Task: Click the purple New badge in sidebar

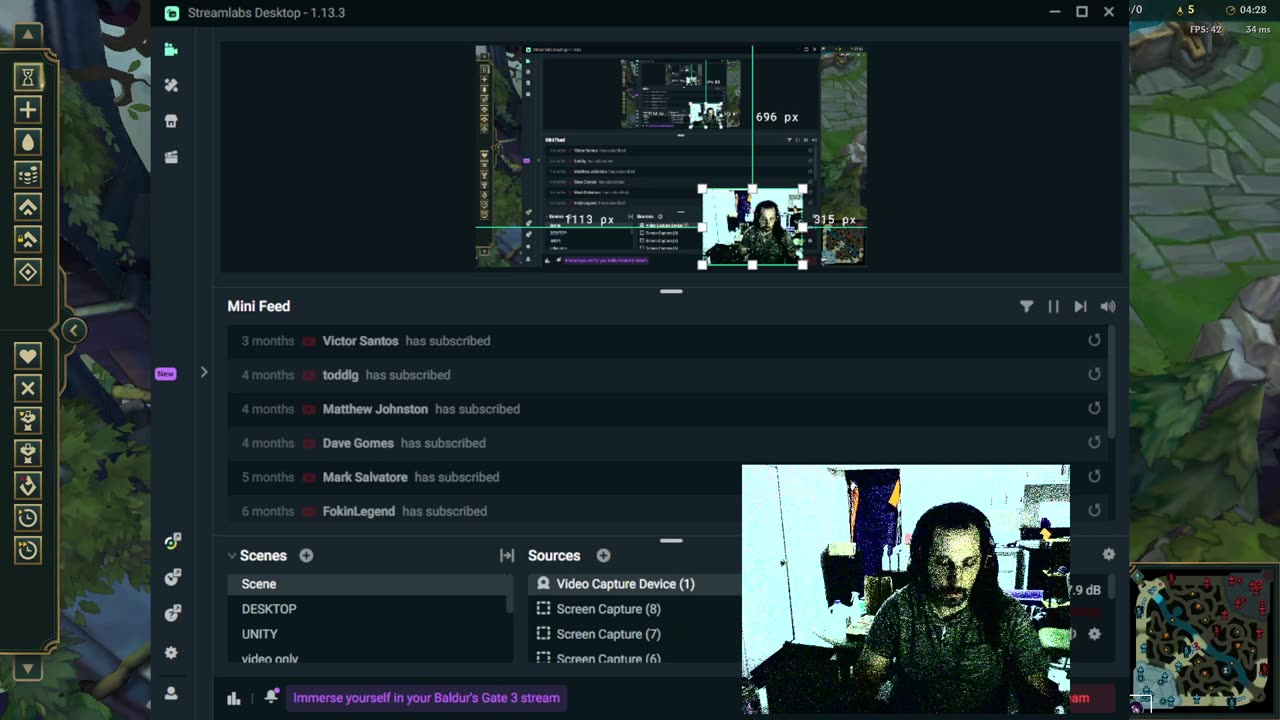Action: (166, 374)
